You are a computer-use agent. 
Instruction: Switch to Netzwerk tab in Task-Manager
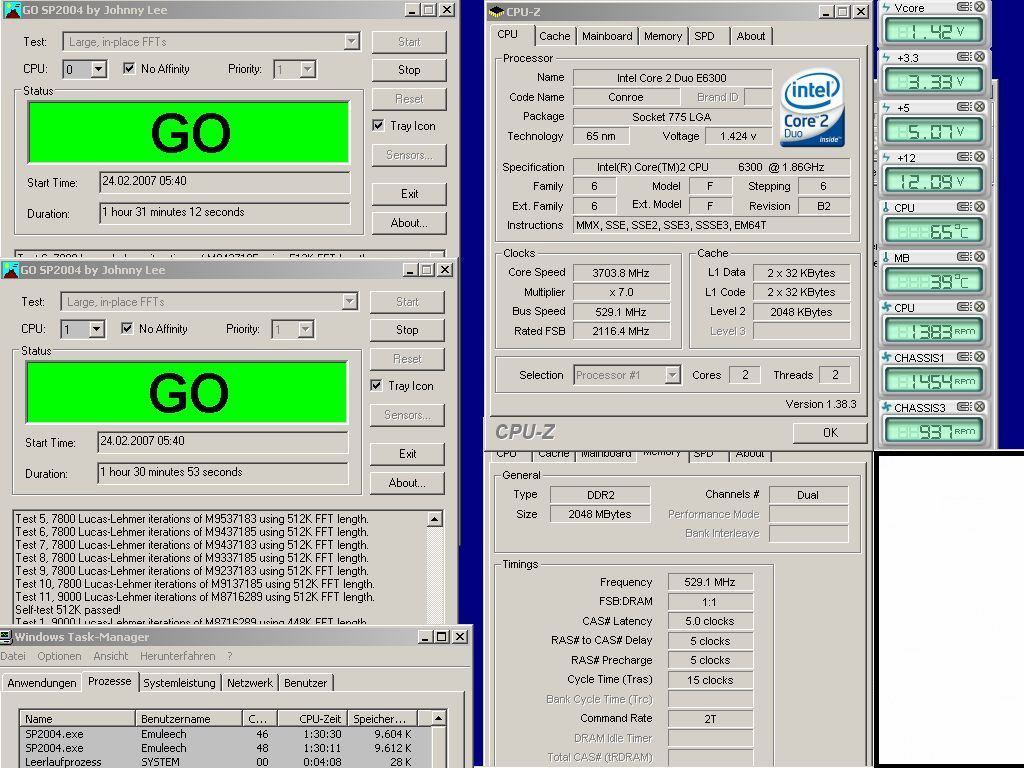pyautogui.click(x=249, y=682)
